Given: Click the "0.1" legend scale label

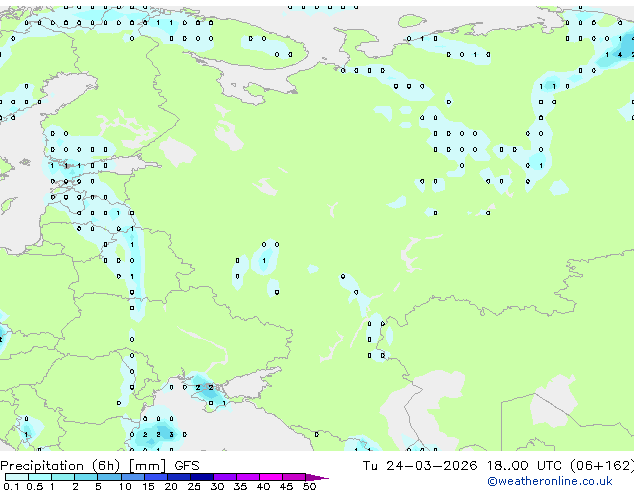Looking at the screenshot, I should pos(11,486).
